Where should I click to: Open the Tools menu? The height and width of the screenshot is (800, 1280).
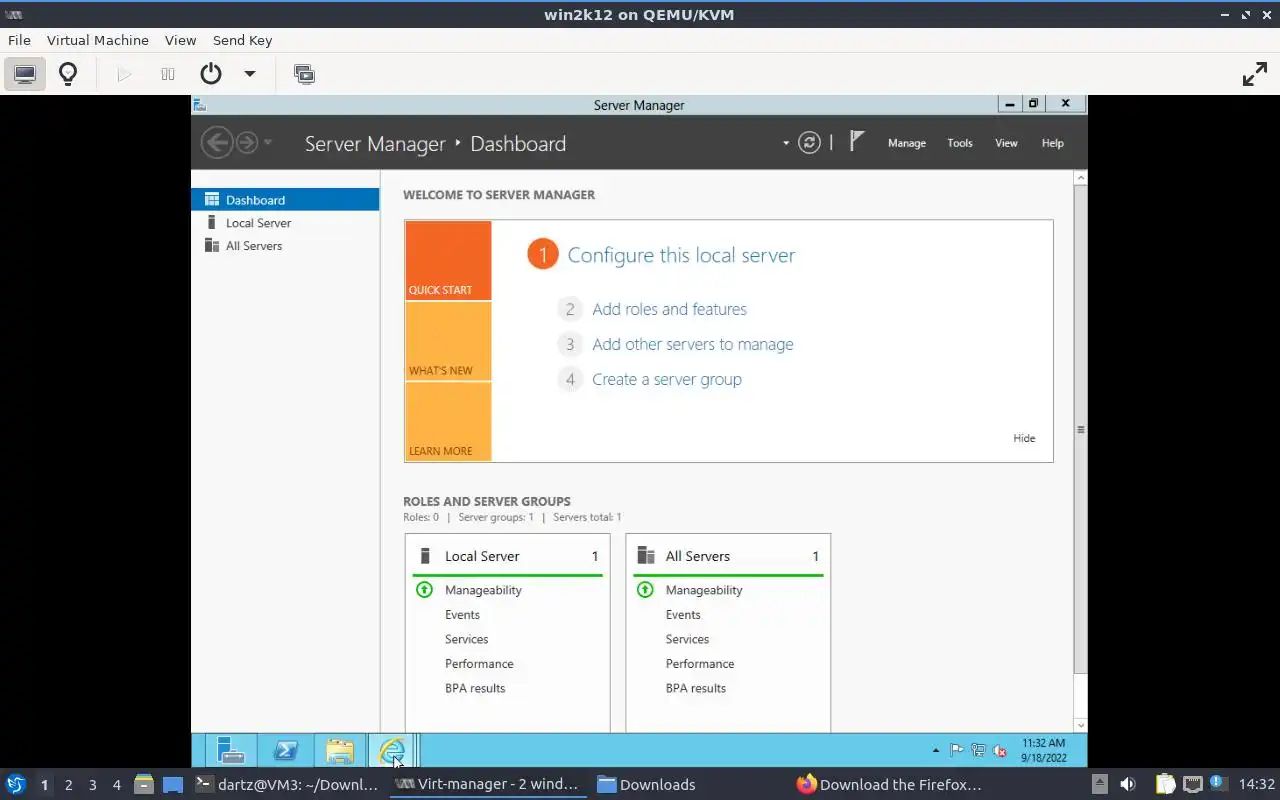click(960, 143)
